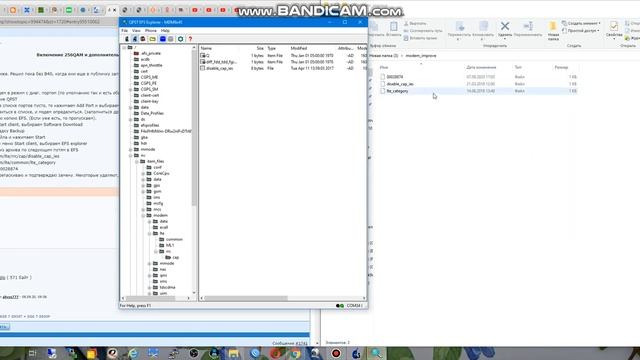This screenshot has width=640, height=360.
Task: Collapse the lte folder node
Action: click(x=150, y=233)
